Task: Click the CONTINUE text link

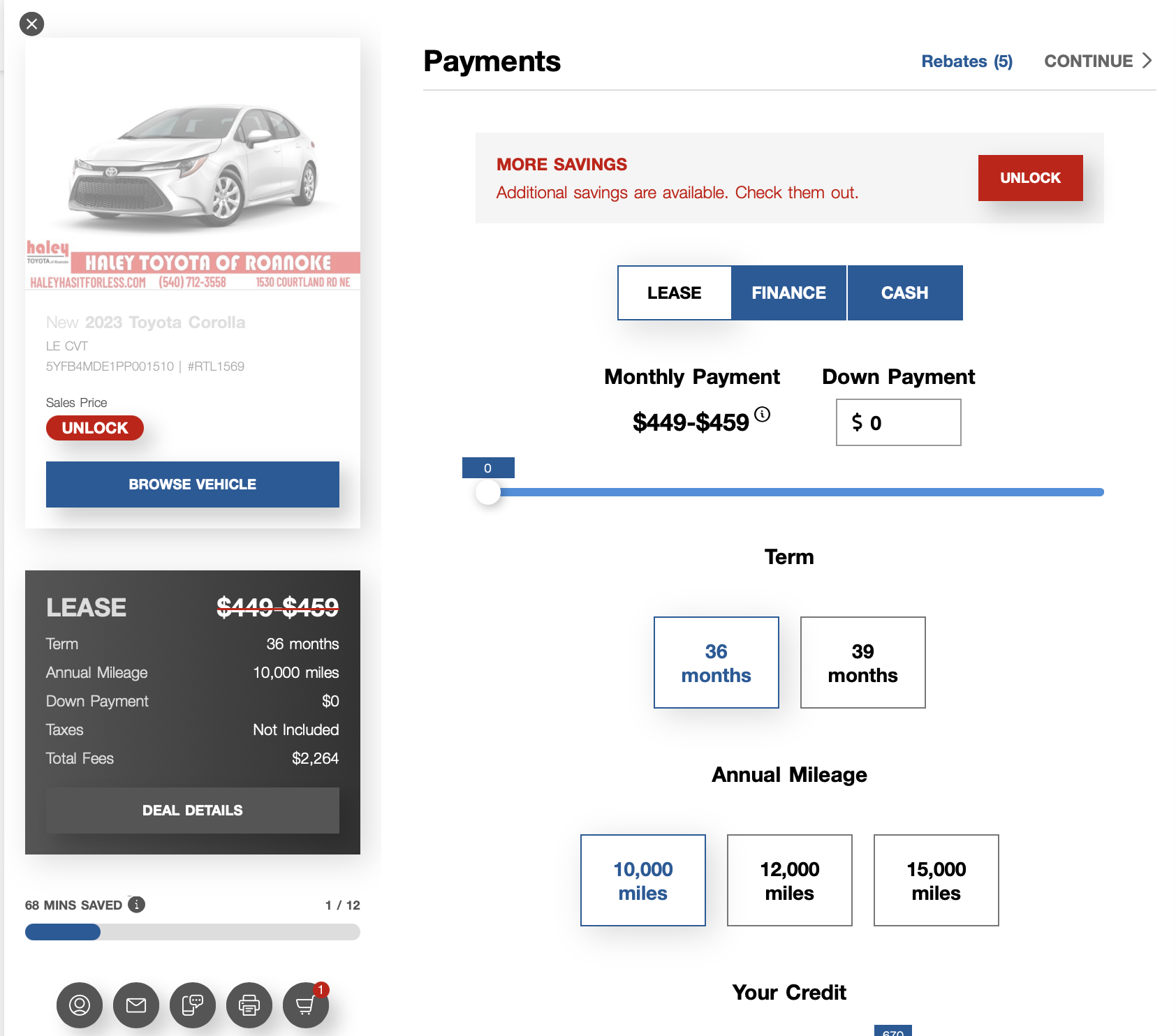Action: click(x=1088, y=61)
